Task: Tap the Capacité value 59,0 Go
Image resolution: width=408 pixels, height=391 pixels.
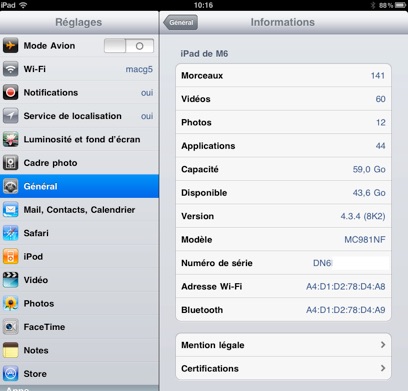Action: [x=369, y=169]
